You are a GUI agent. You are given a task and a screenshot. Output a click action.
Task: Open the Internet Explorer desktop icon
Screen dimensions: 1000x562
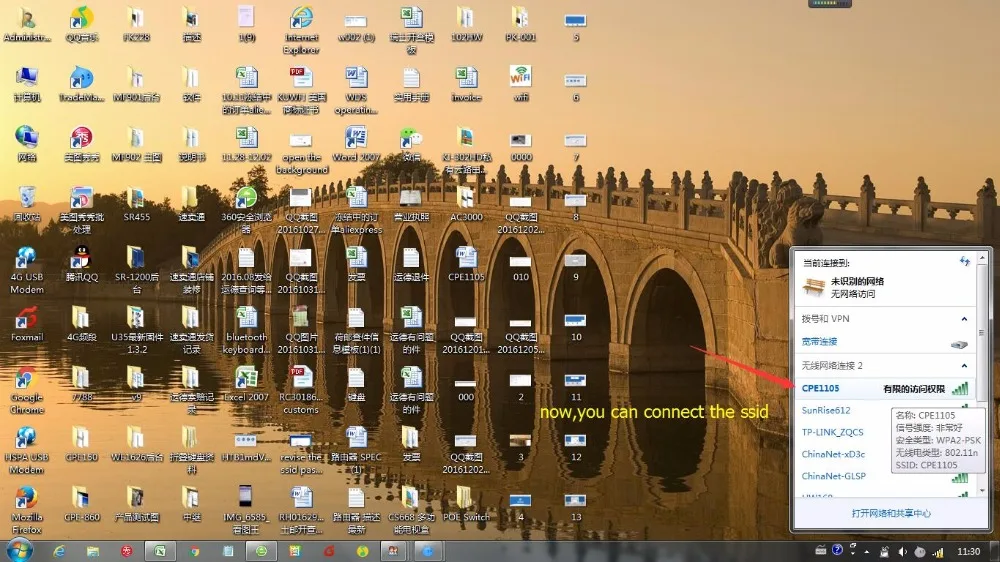click(x=302, y=29)
